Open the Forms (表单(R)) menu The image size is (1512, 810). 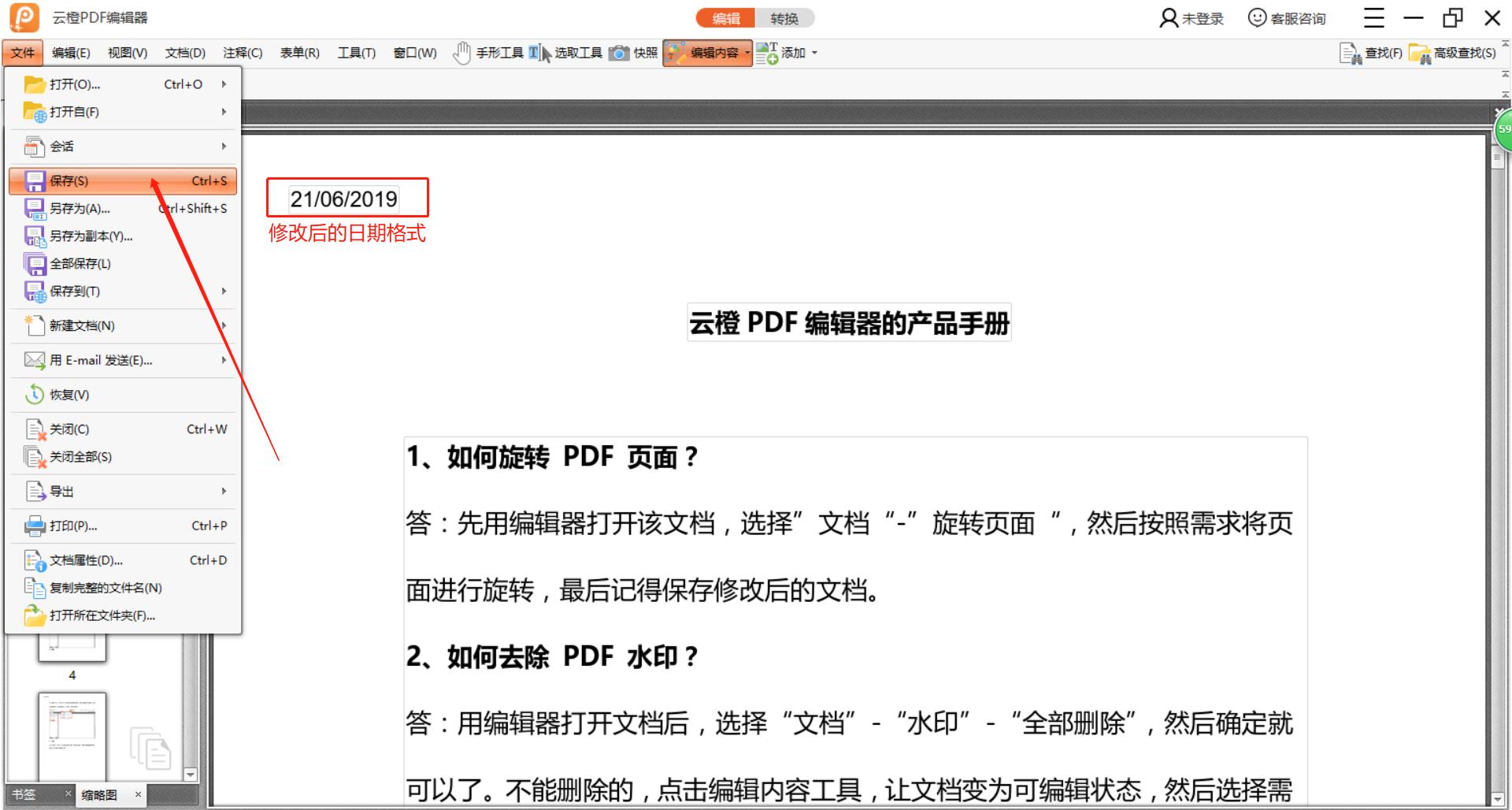point(300,53)
